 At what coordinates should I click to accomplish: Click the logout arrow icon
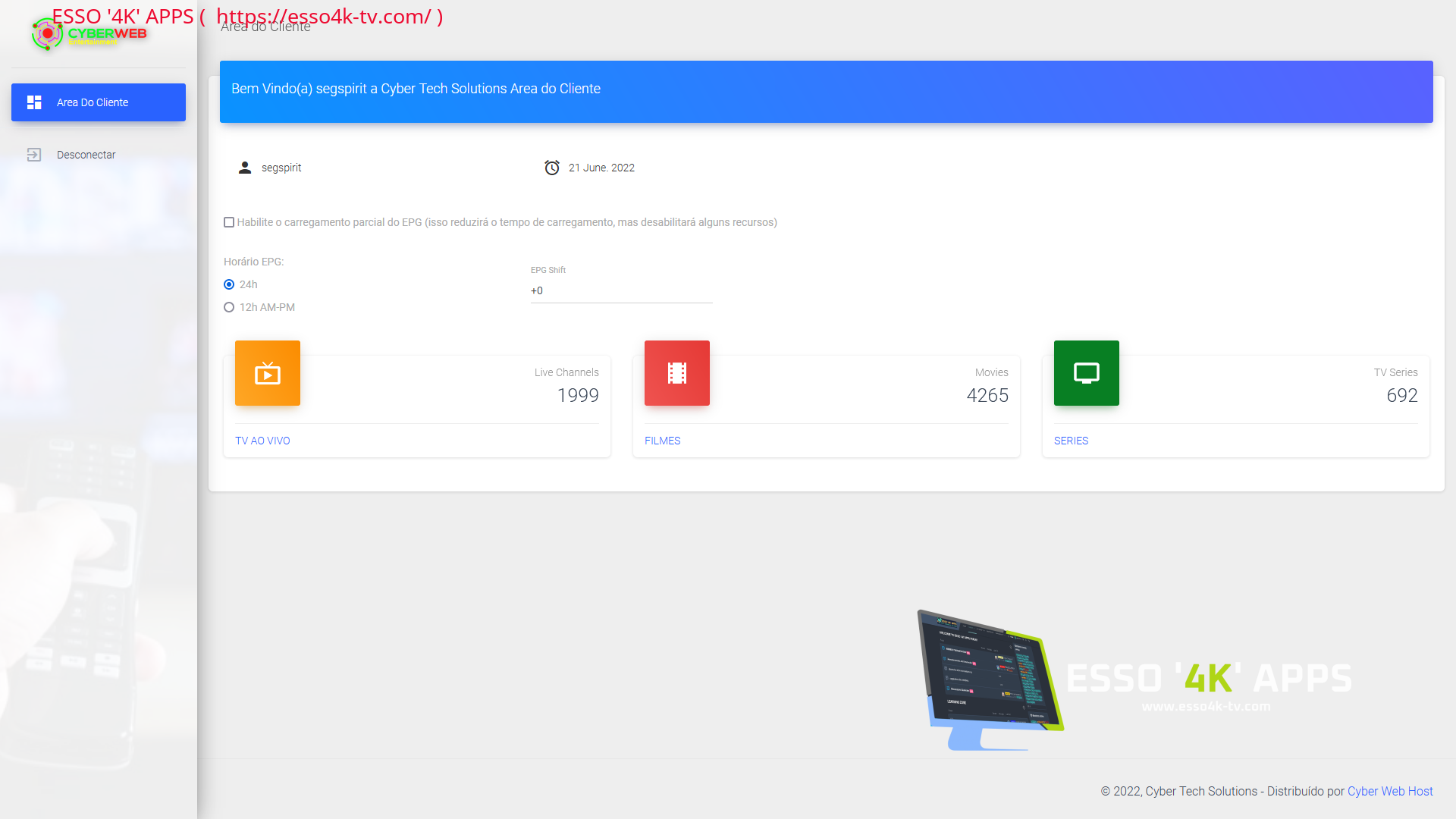click(34, 155)
